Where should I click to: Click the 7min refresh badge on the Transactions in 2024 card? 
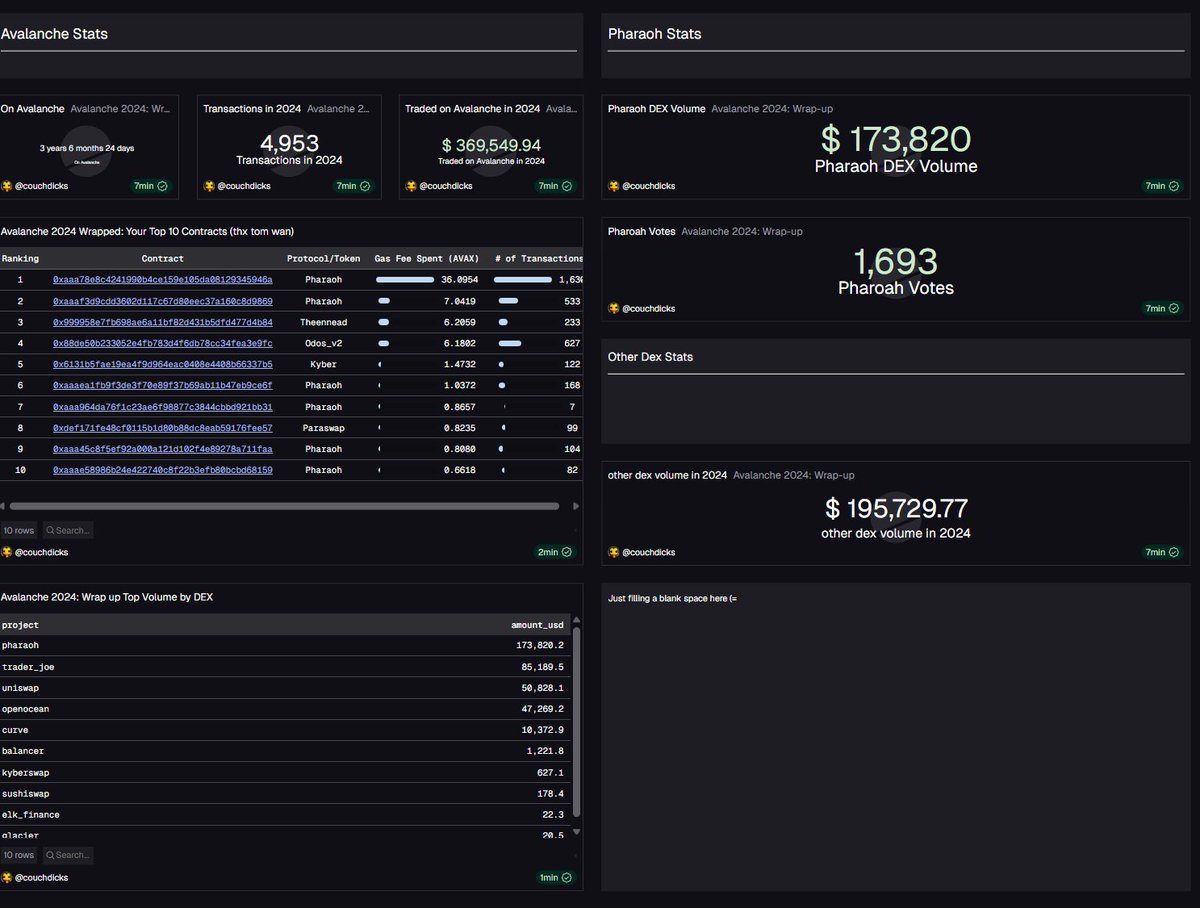[x=353, y=186]
